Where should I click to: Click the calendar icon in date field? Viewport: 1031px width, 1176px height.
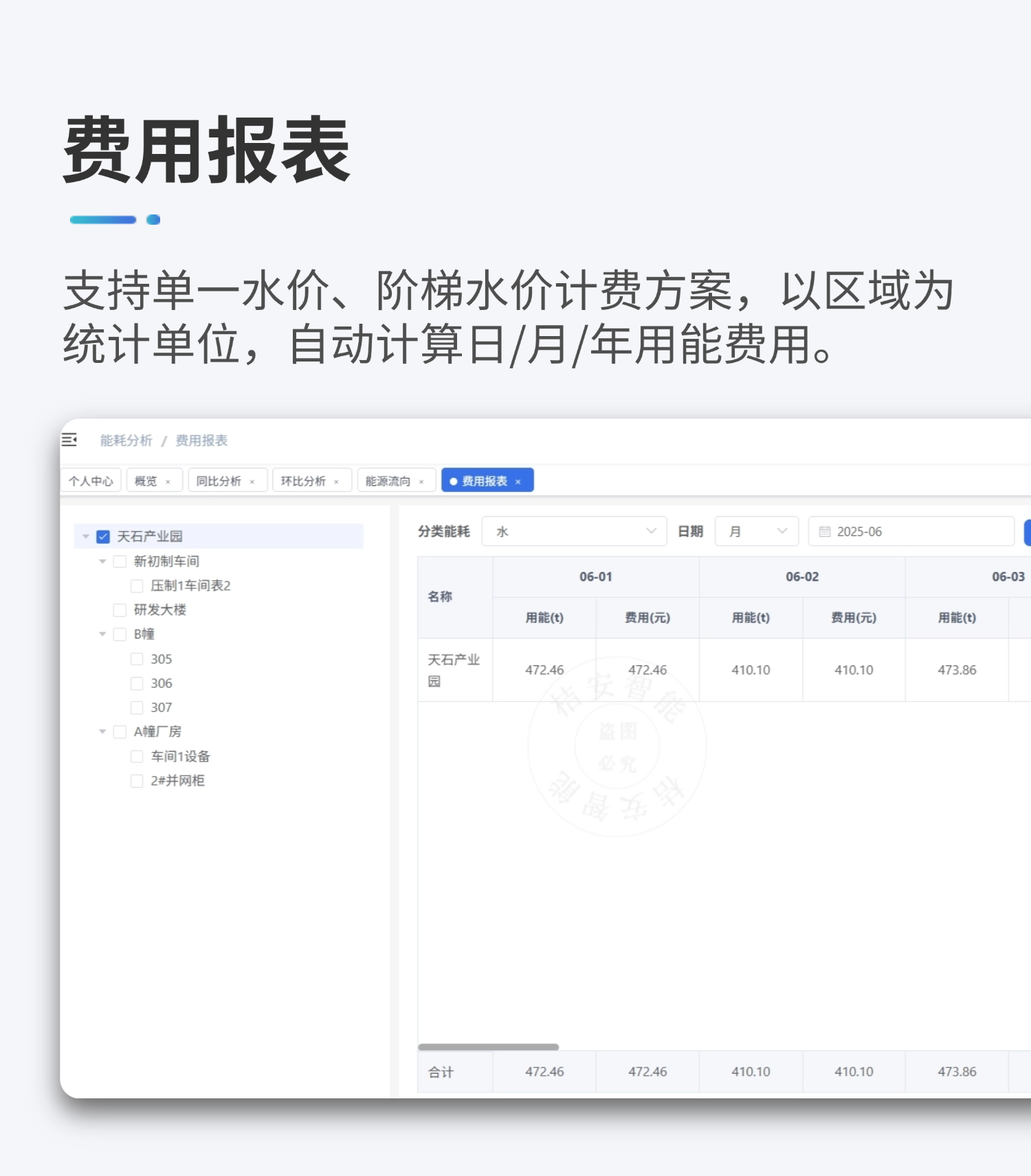825,532
